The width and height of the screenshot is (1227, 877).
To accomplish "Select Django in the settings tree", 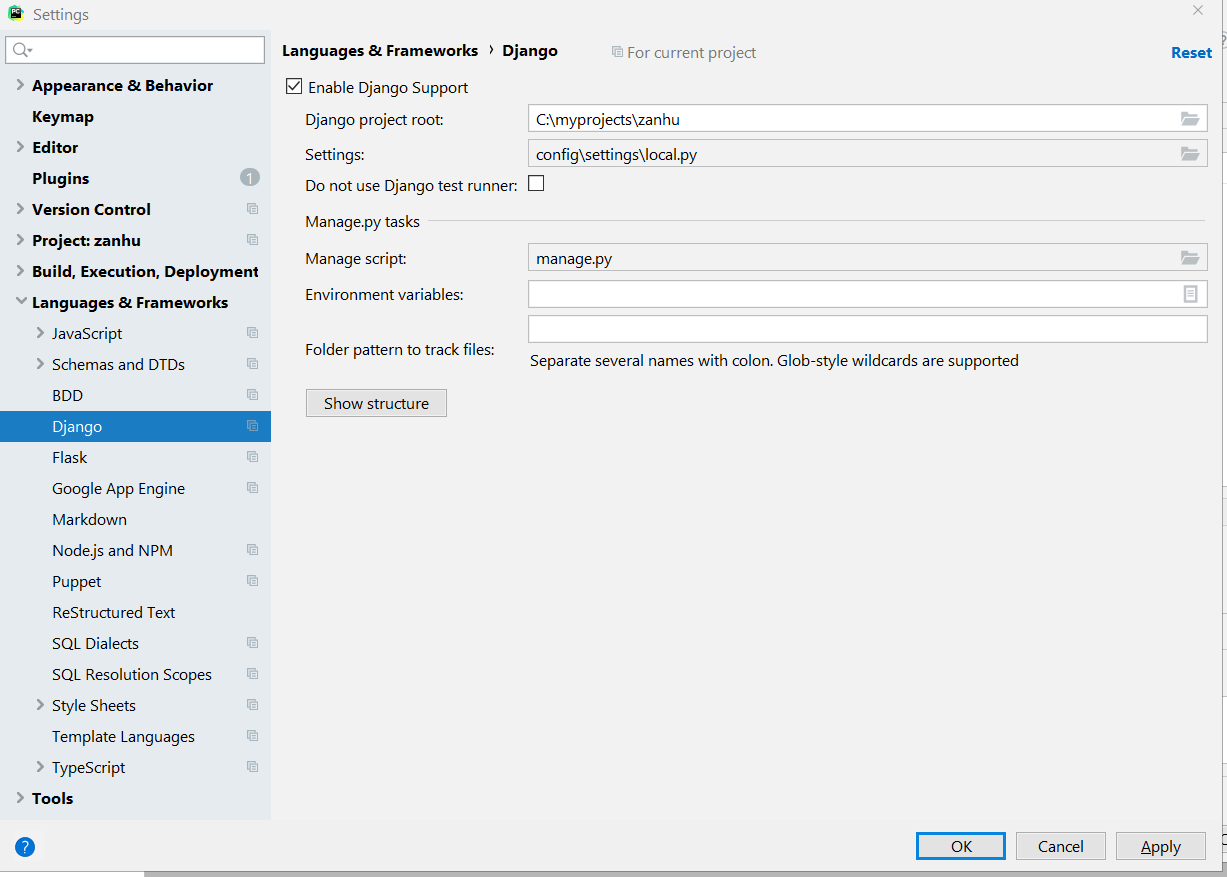I will 135,426.
